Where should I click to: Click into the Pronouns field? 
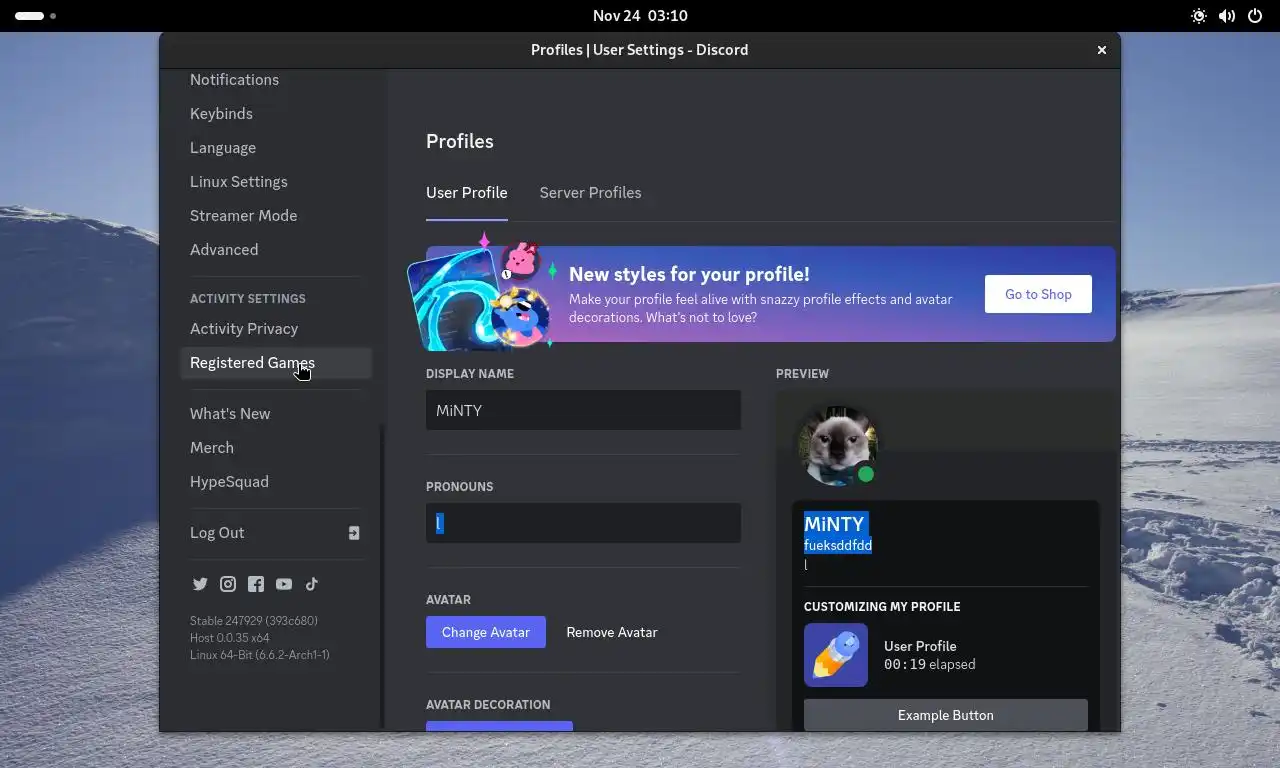click(583, 523)
